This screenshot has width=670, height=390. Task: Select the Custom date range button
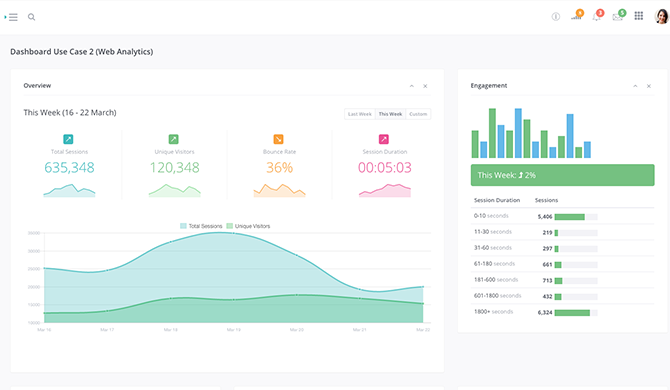[x=418, y=114]
